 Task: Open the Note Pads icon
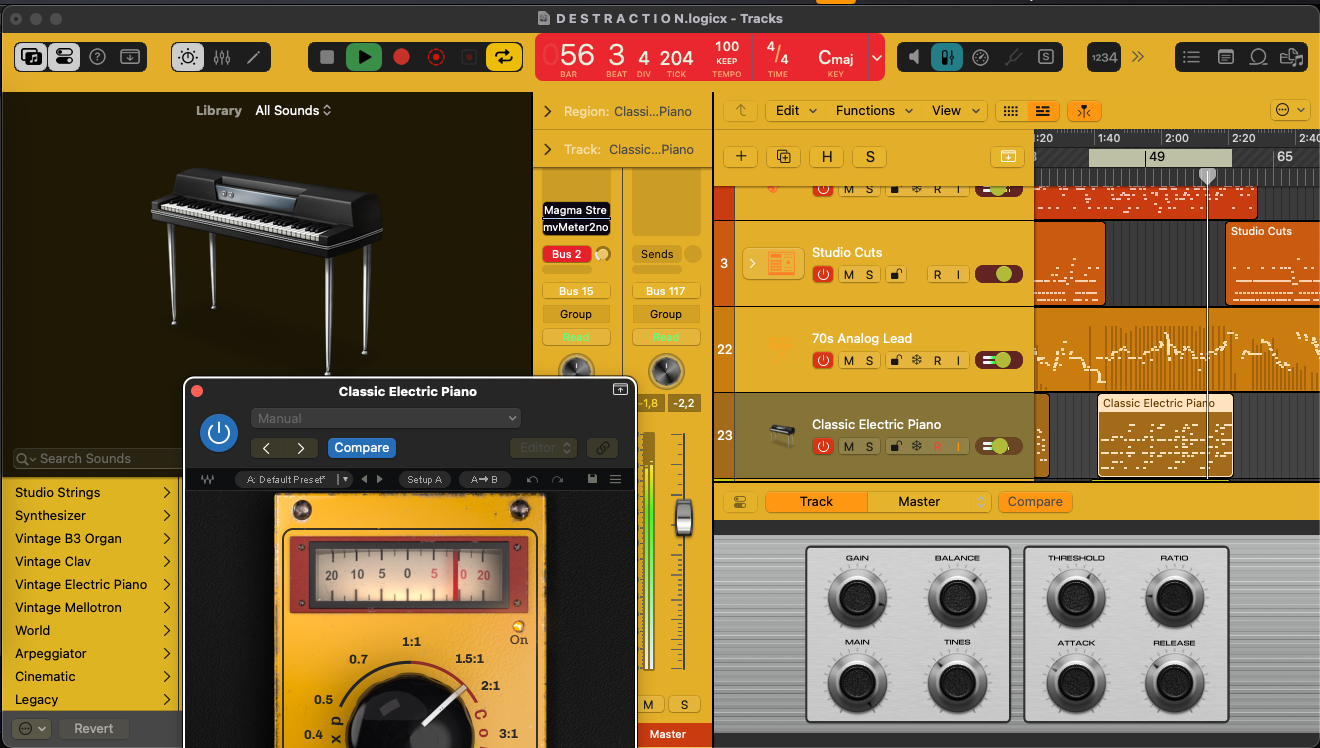(x=1225, y=57)
